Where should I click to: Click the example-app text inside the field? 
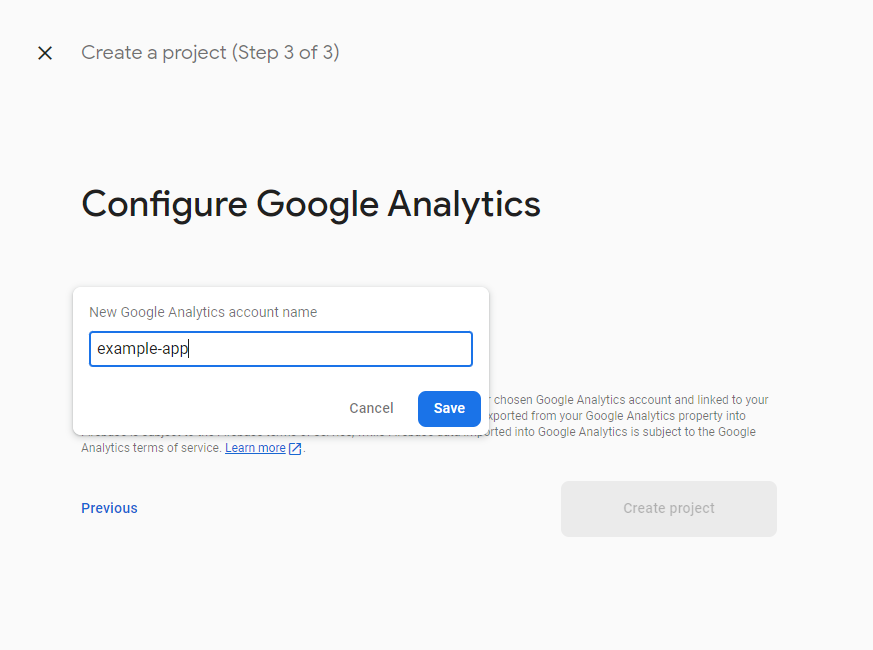pyautogui.click(x=143, y=349)
